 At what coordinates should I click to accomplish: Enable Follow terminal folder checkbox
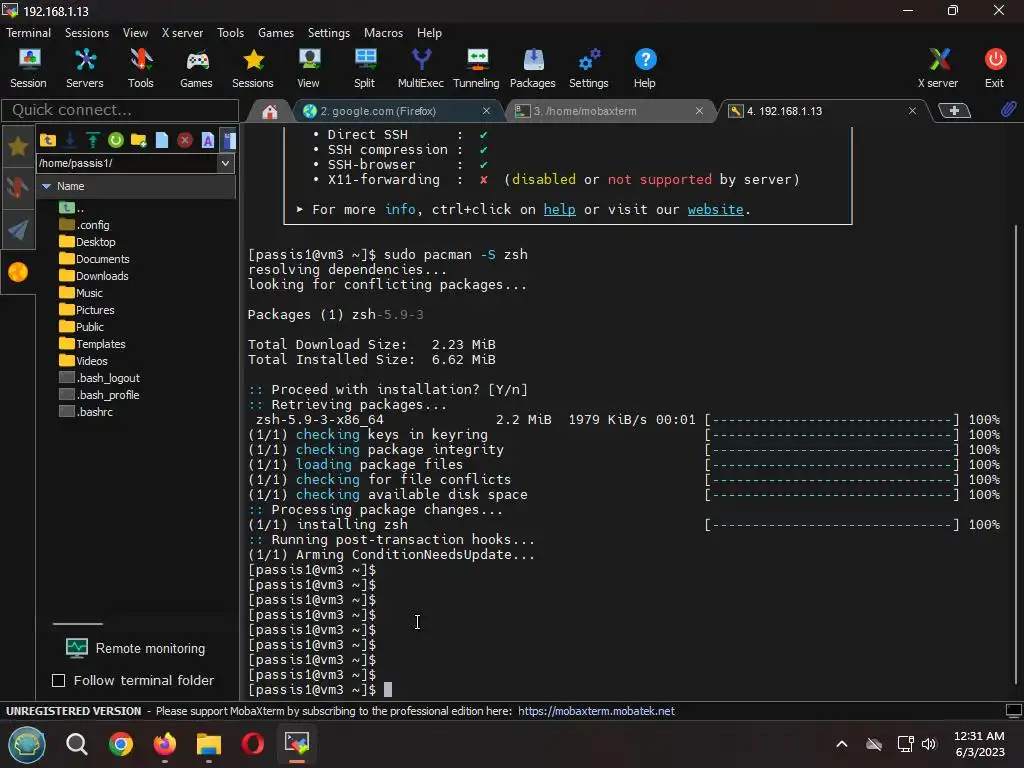59,680
